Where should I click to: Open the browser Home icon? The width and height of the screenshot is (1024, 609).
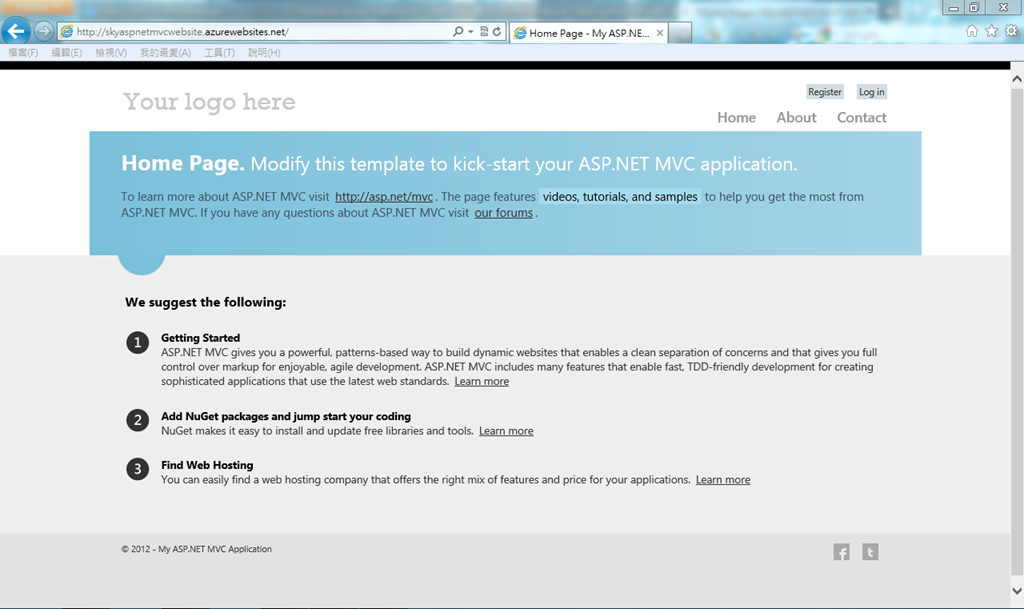[972, 31]
